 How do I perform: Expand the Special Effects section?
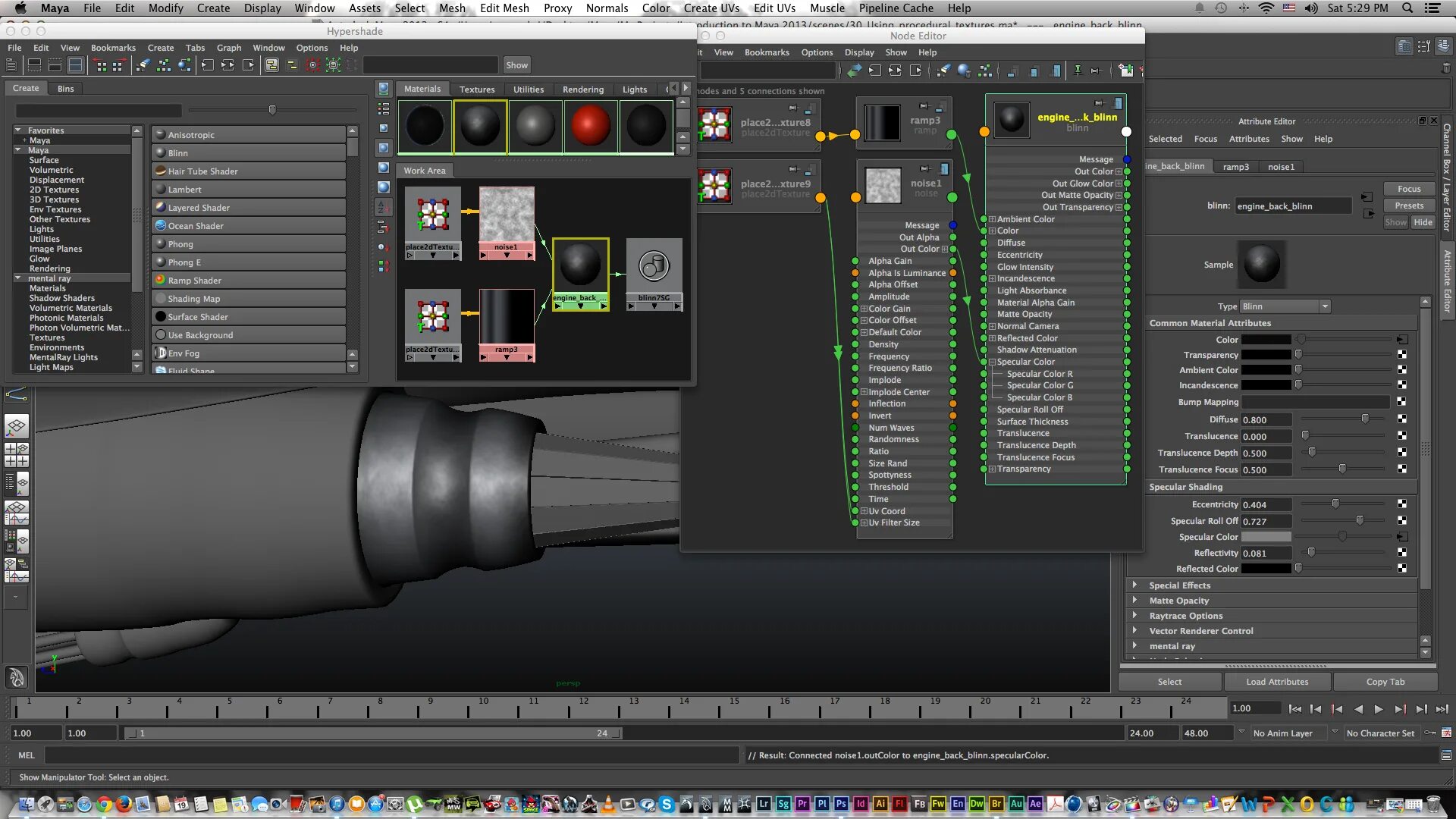1134,585
